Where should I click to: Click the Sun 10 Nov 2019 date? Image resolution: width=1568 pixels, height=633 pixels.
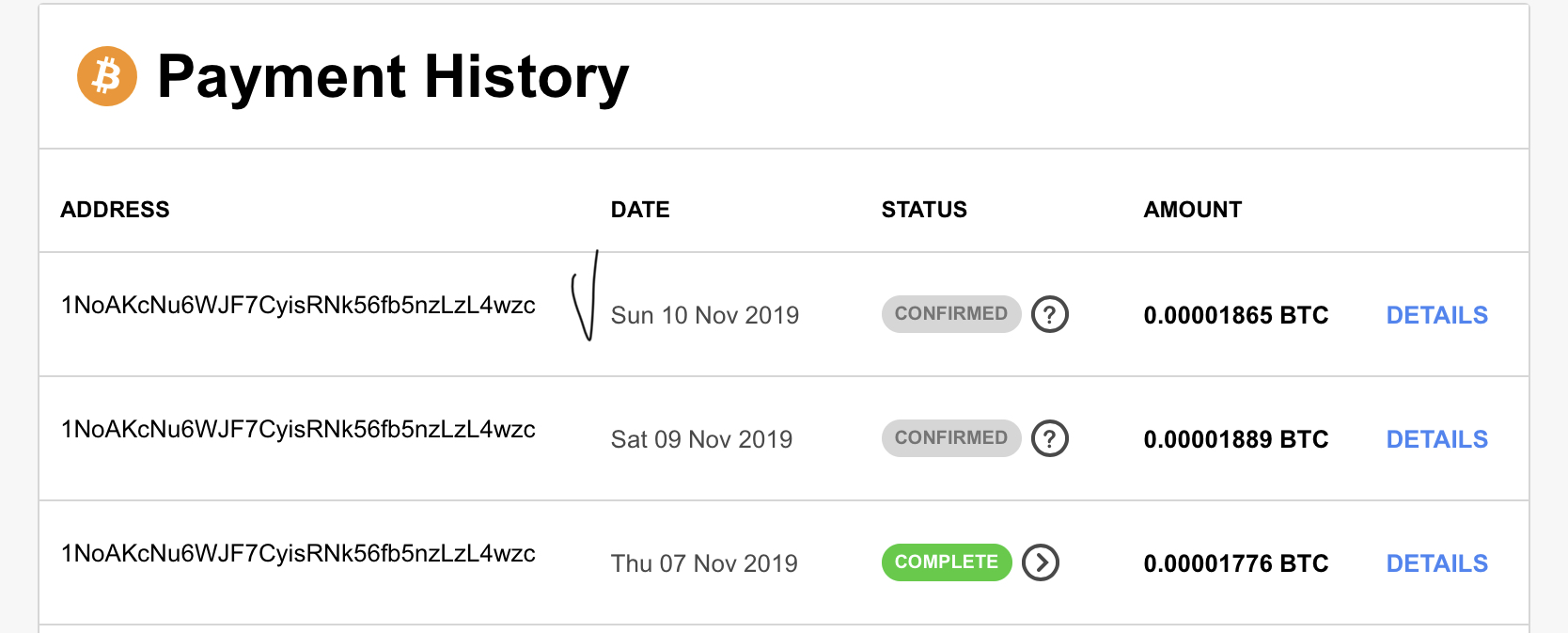pos(704,315)
